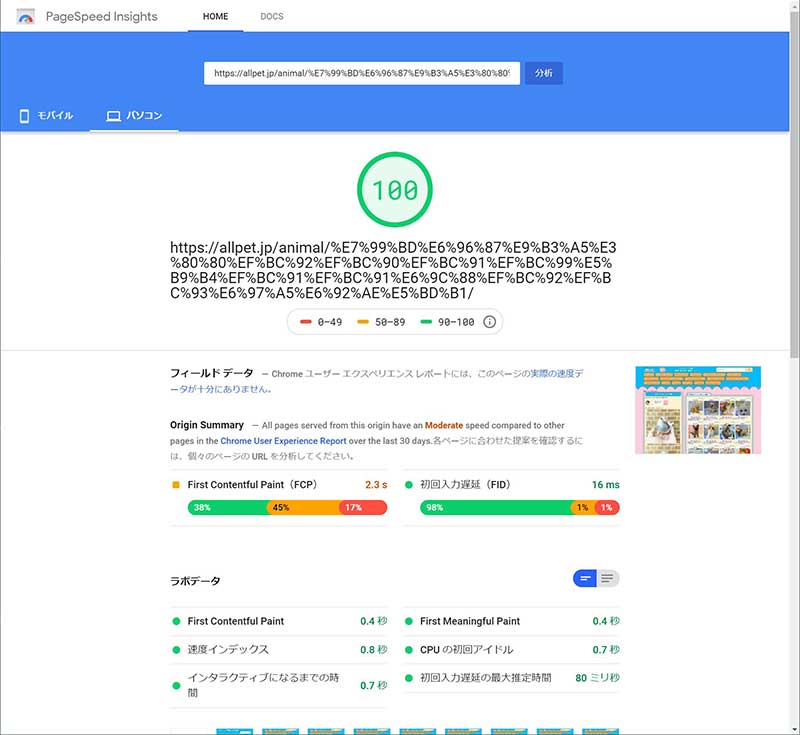The height and width of the screenshot is (735, 800).
Task: Click the info icon in score legend
Action: pyautogui.click(x=489, y=322)
